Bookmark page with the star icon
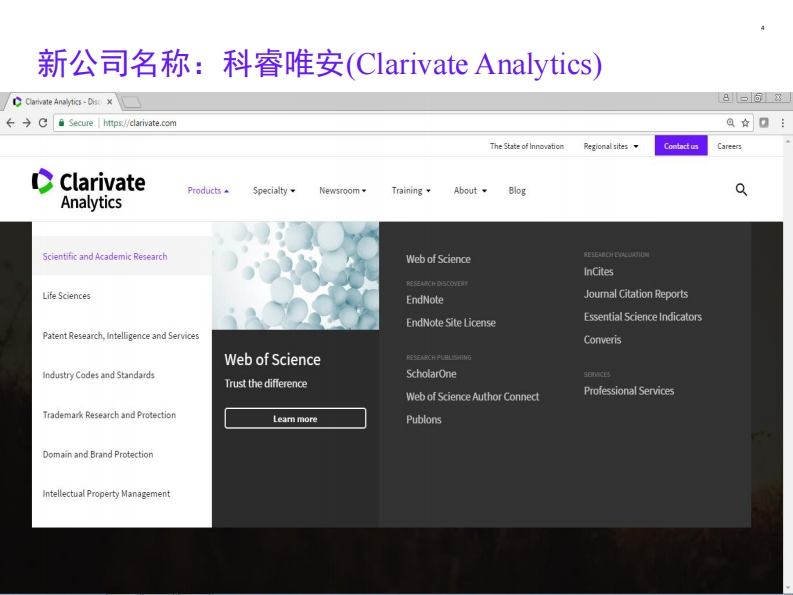Screen dimensions: 793x595 point(745,123)
